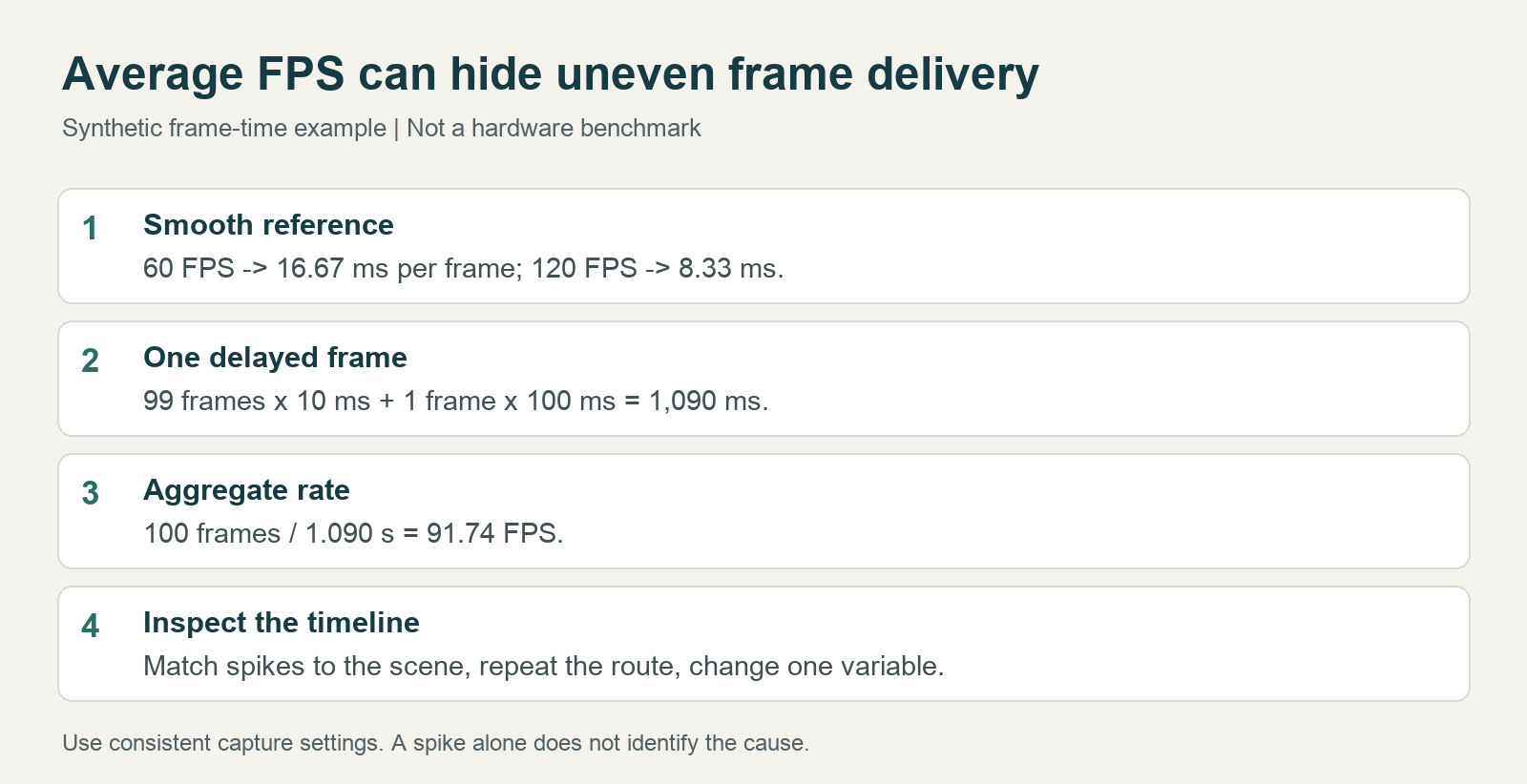
Task: Click the step number 4 badge
Action: point(90,627)
